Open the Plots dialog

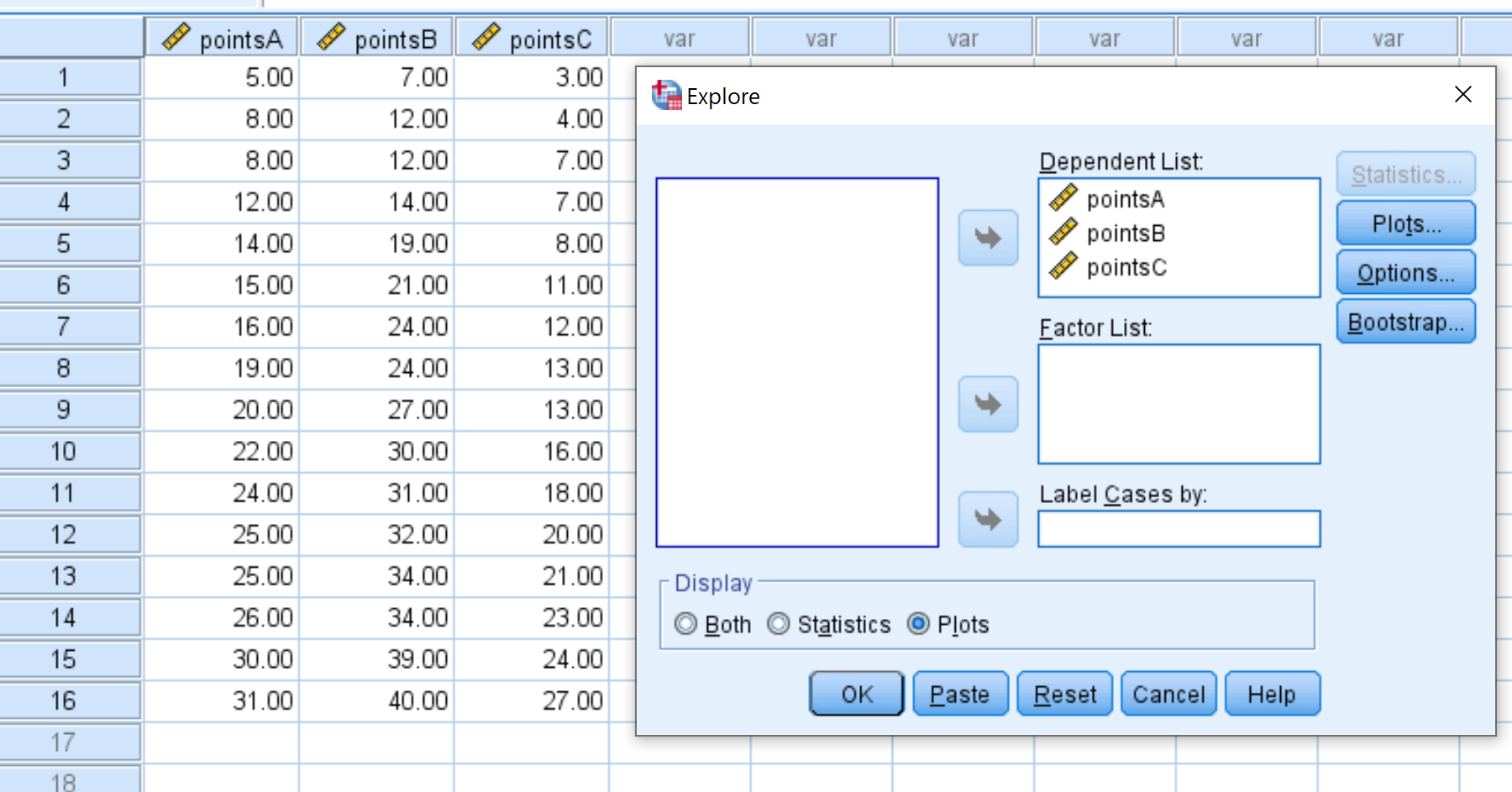coord(1404,223)
